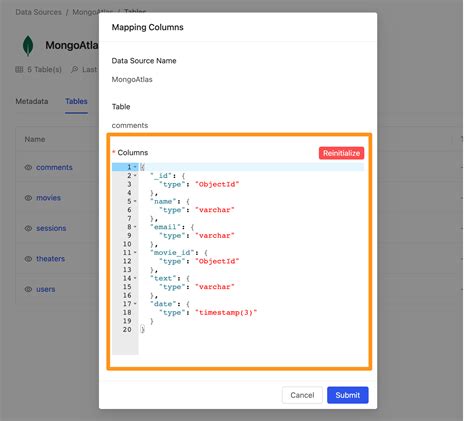
Task: Go to Data Sources breadcrumb
Action: pyautogui.click(x=38, y=12)
